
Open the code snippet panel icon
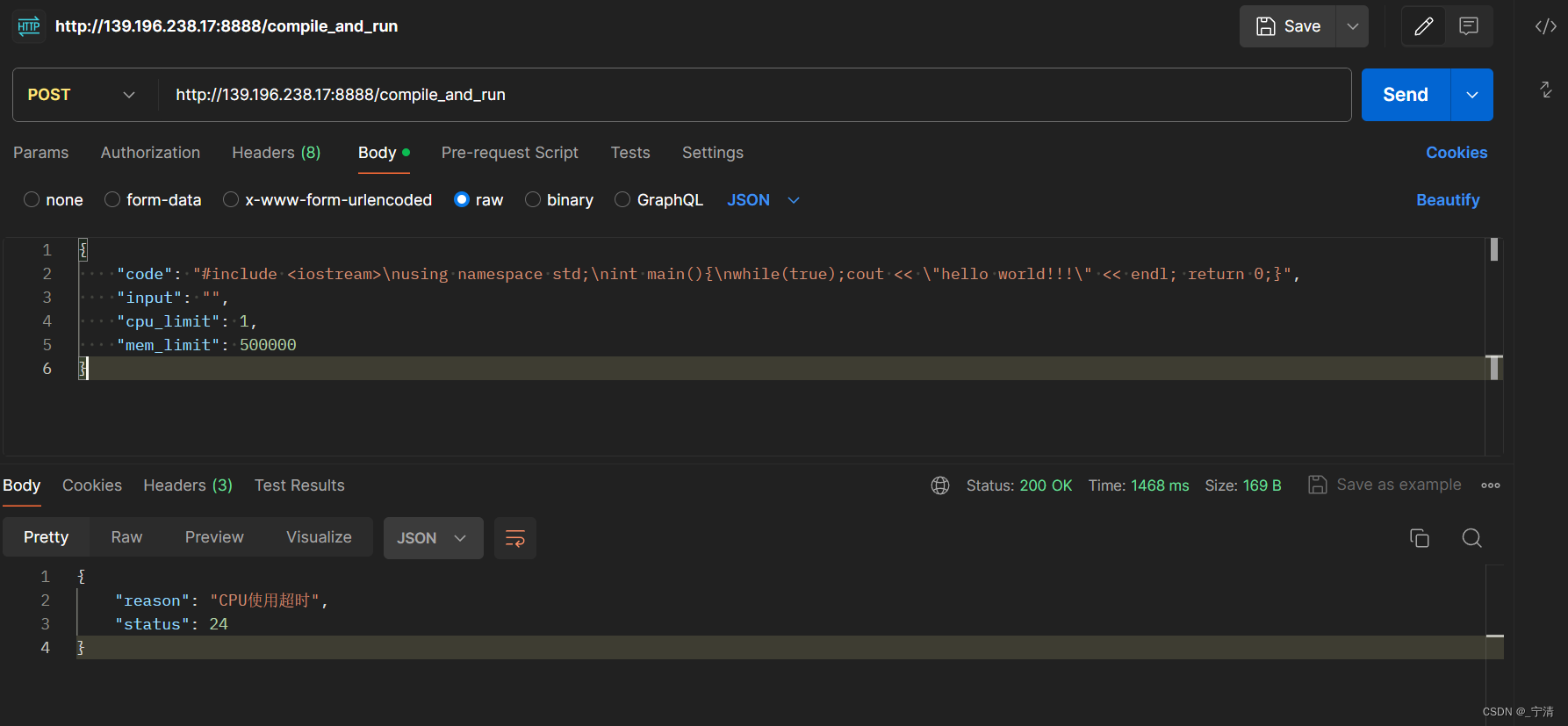click(x=1546, y=26)
